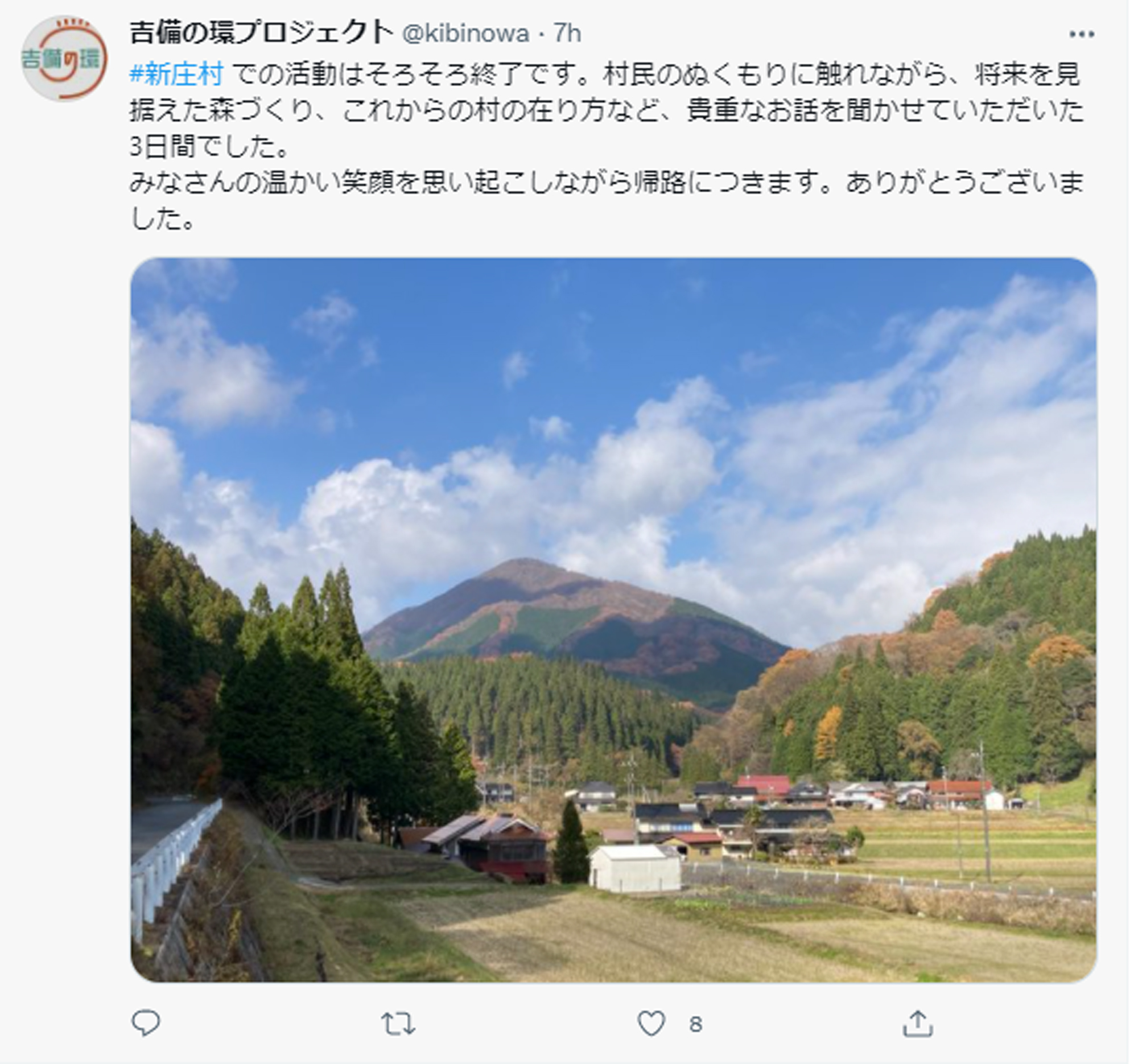Select the final text line した。
This screenshot has width=1138, height=1064.
tap(164, 219)
